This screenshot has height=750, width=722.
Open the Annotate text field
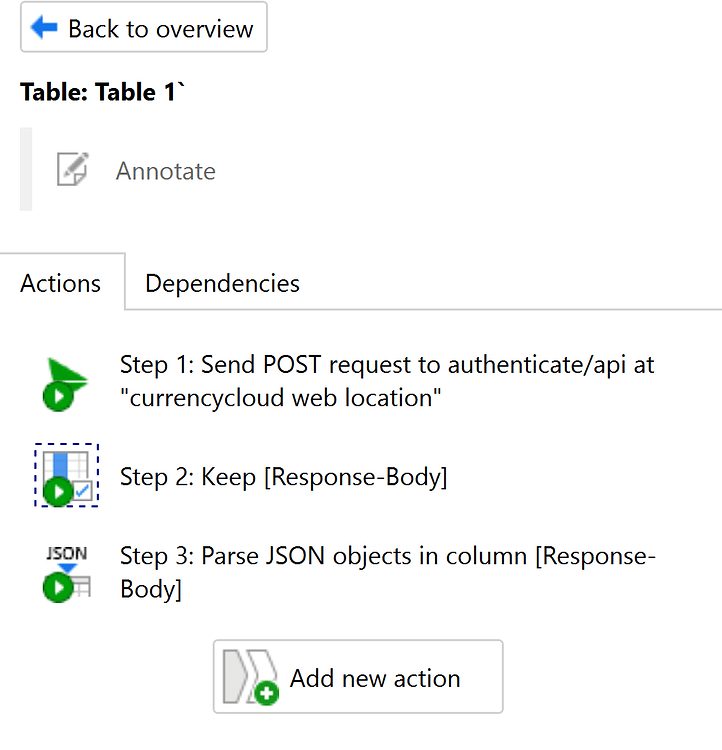[166, 171]
